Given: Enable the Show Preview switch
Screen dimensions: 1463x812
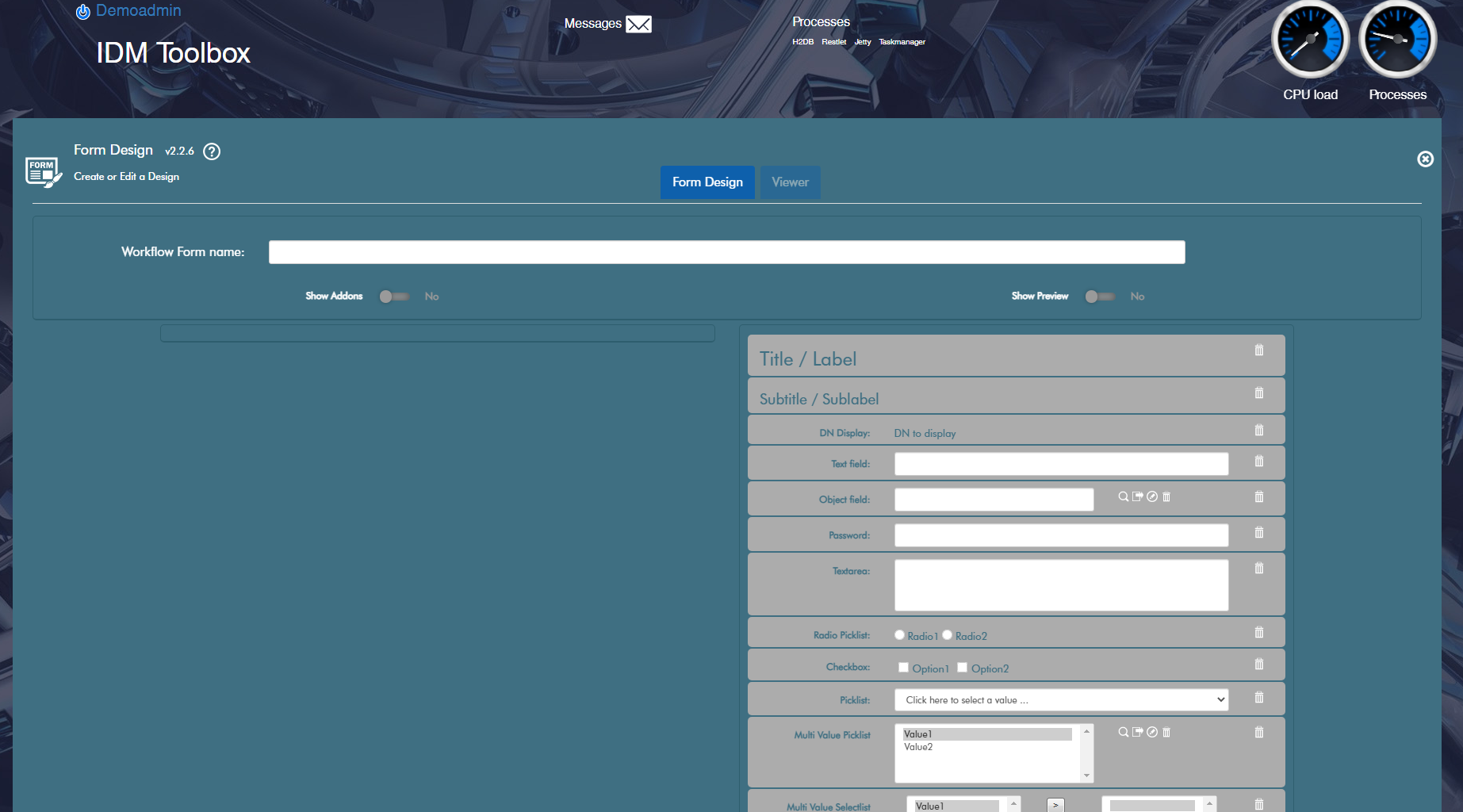Looking at the screenshot, I should click(1099, 297).
